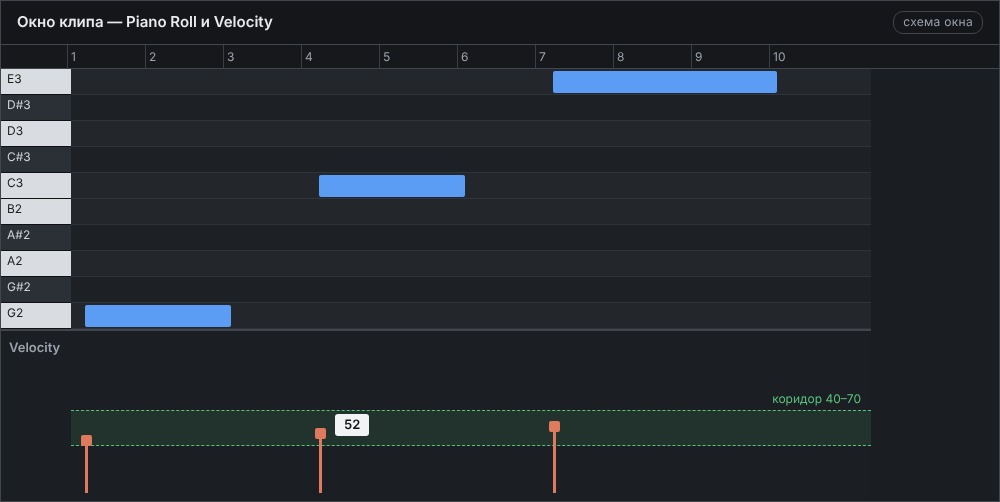
Task: Click the D3 piano key
Action: (x=36, y=134)
